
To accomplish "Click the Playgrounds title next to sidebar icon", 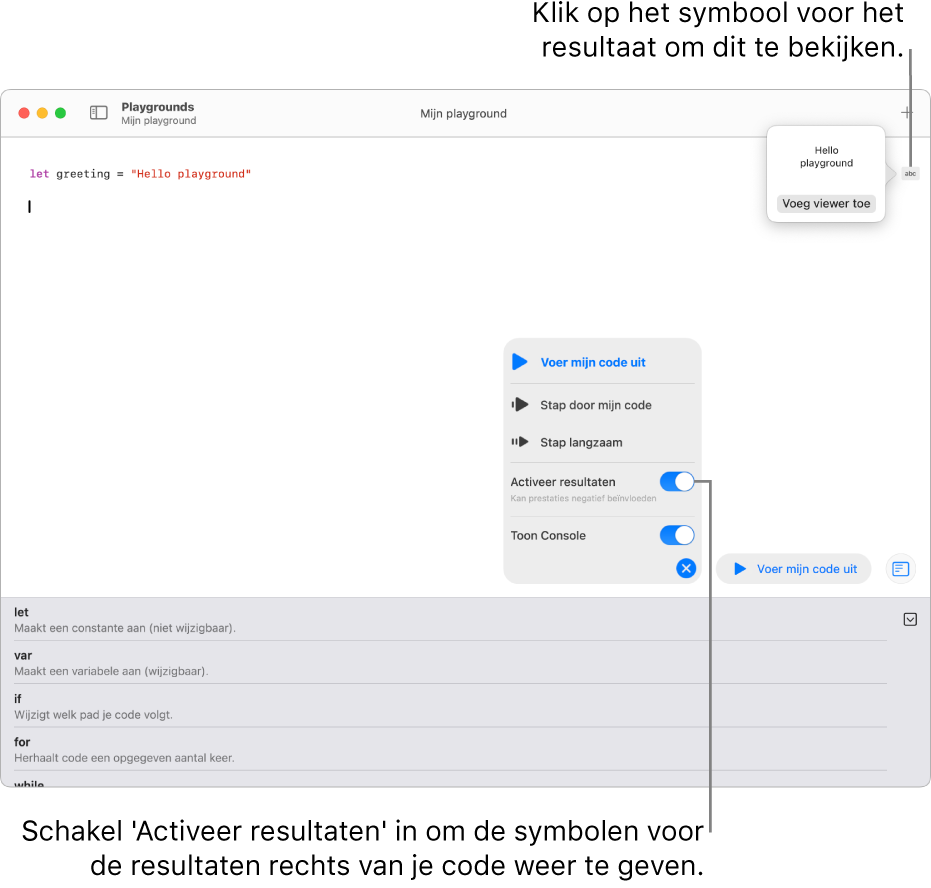I will pos(157,107).
